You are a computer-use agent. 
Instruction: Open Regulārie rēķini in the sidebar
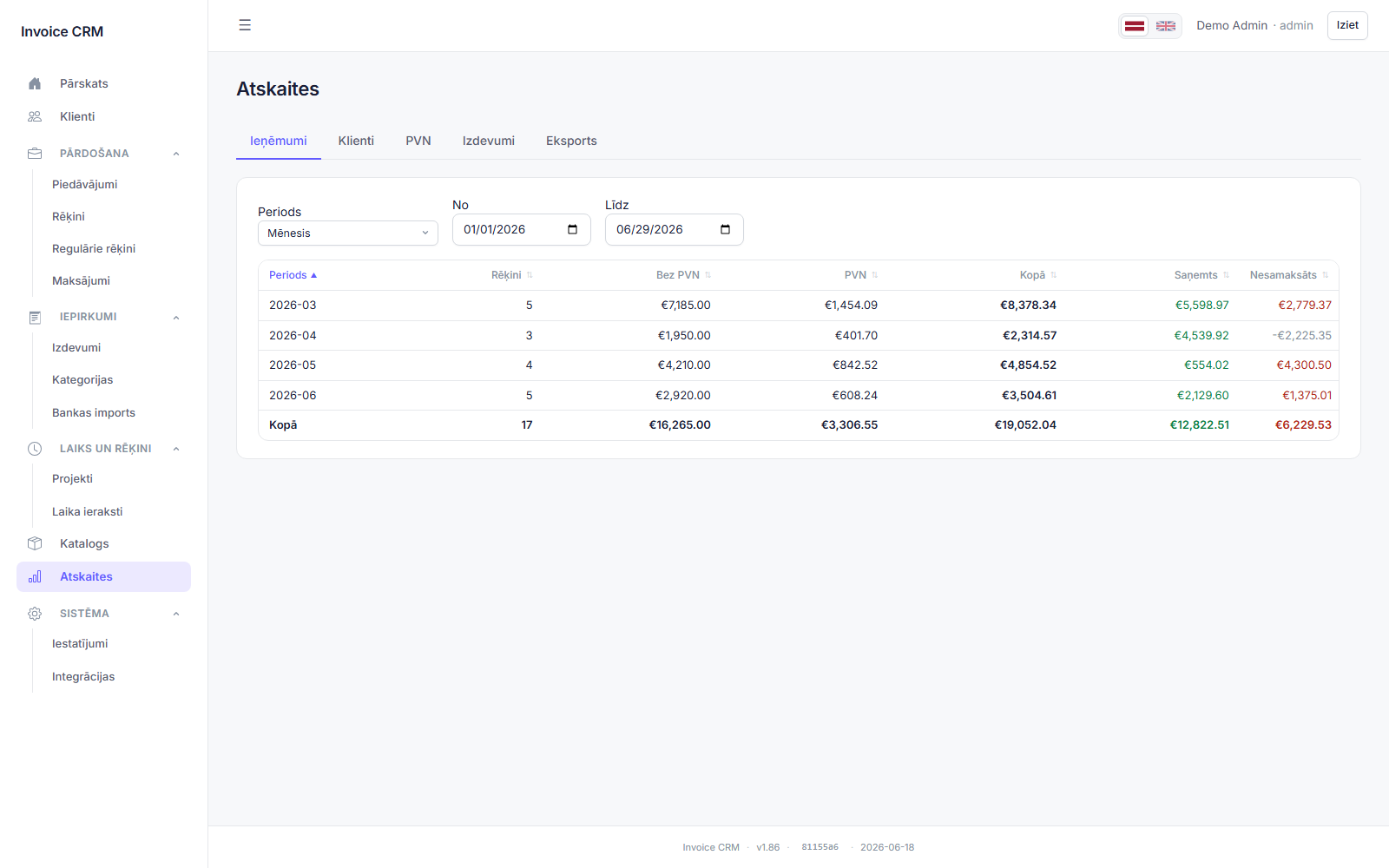(94, 248)
